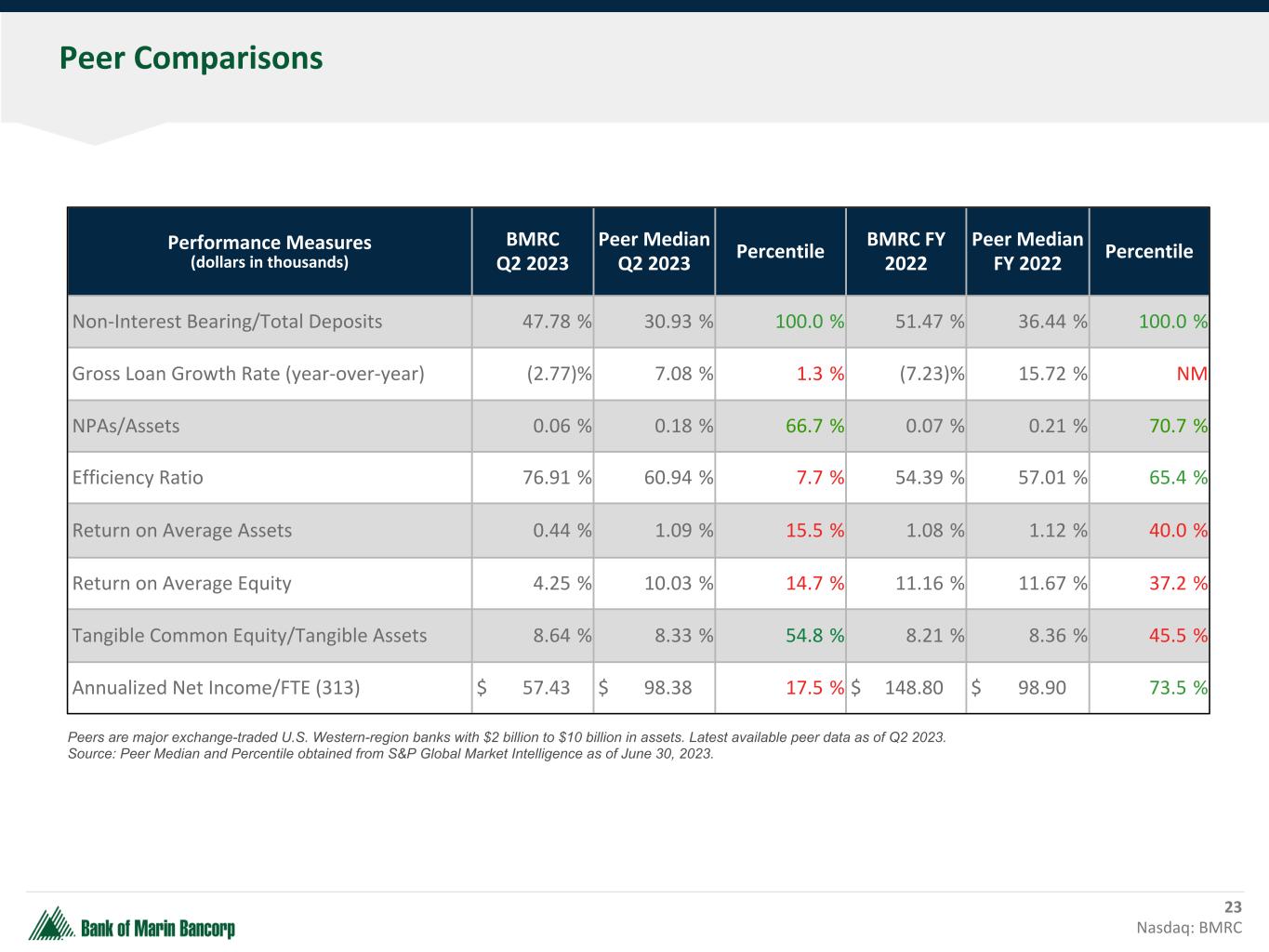Select the Efficiency Ratio row label
Viewport: 1269px width, 952px height.
click(x=138, y=478)
